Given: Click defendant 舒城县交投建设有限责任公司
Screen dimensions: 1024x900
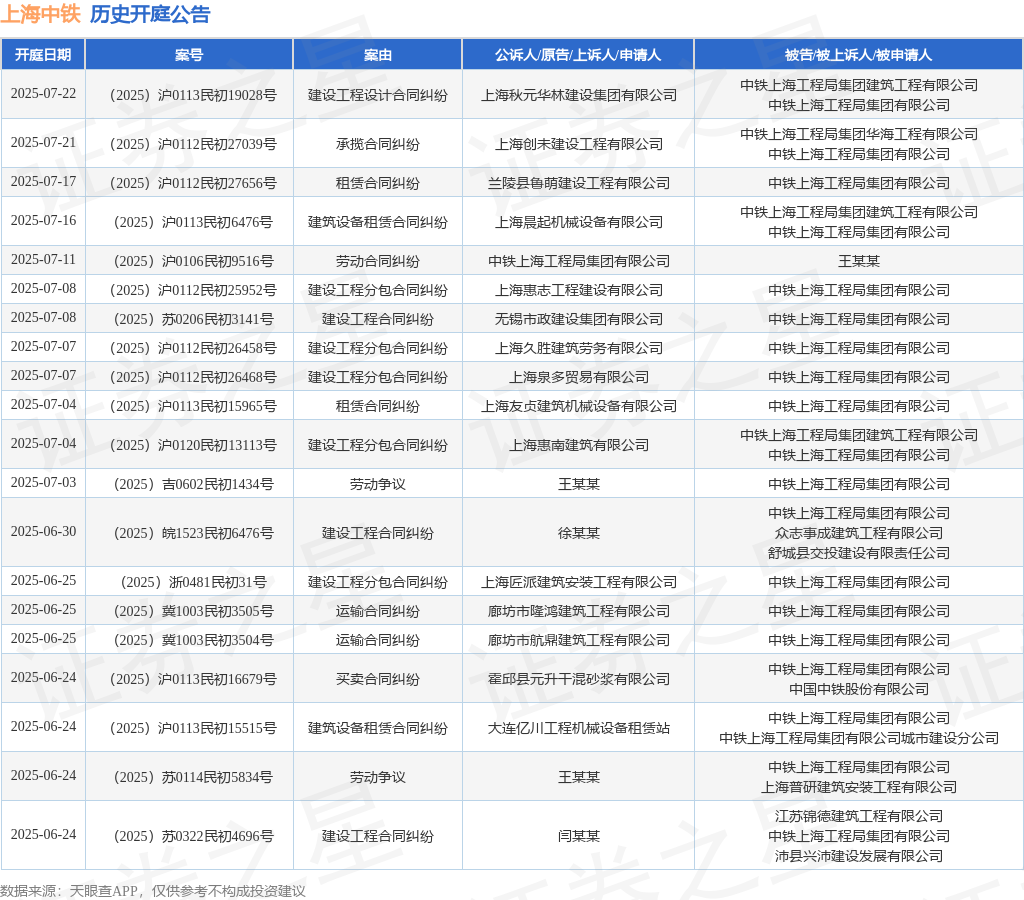Looking at the screenshot, I should click(x=859, y=554).
